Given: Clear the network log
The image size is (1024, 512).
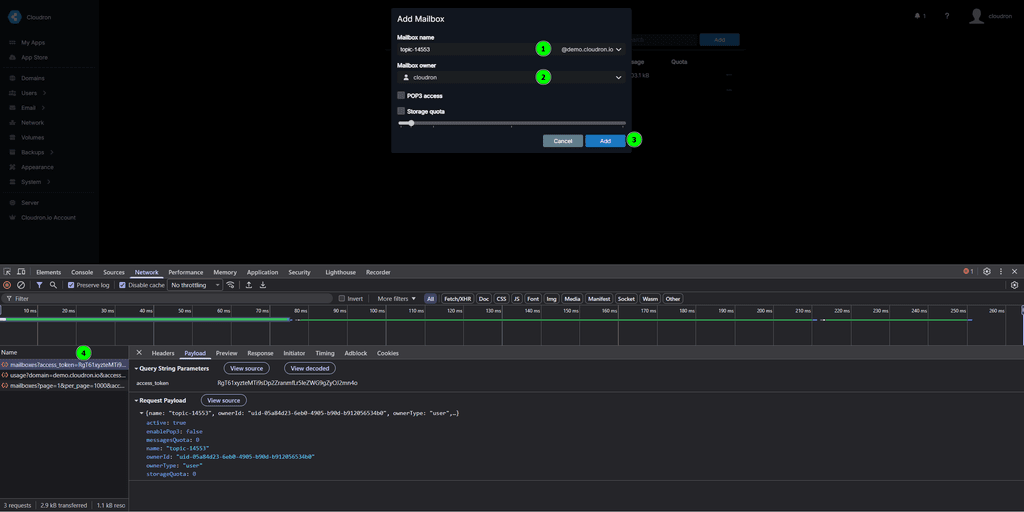Looking at the screenshot, I should coord(21,285).
